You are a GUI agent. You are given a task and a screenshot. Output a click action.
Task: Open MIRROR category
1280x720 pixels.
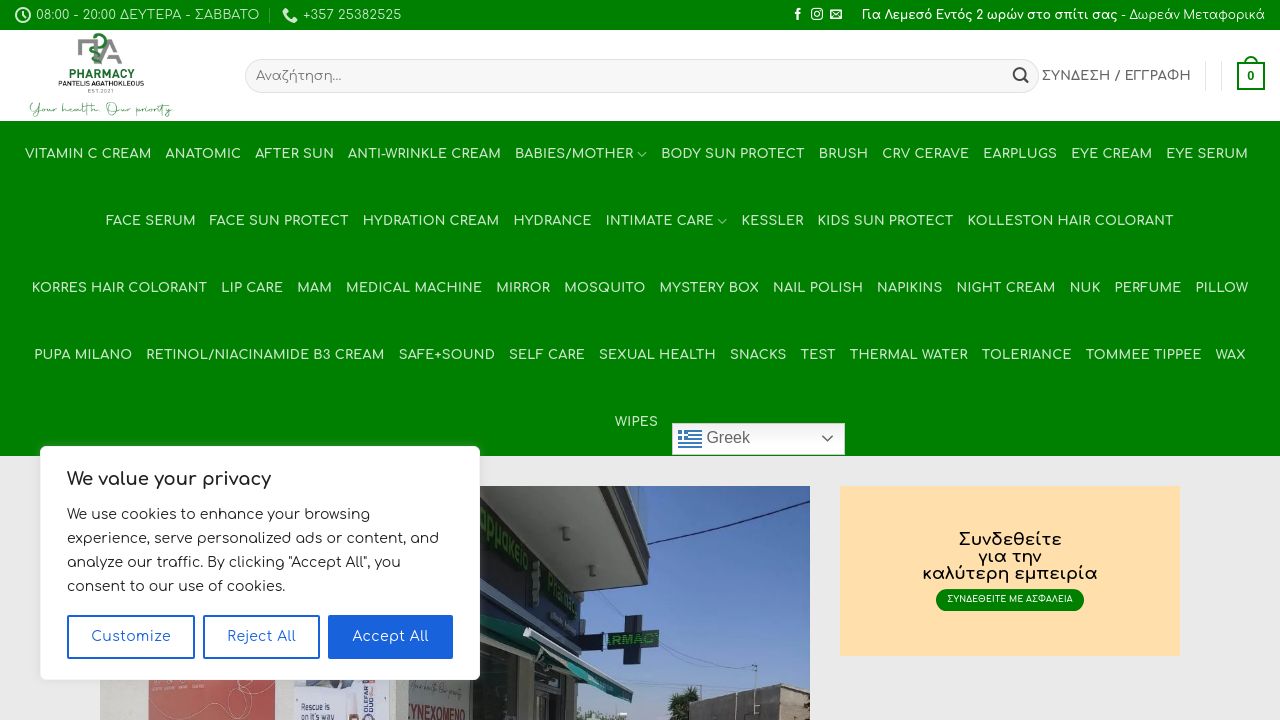point(523,288)
